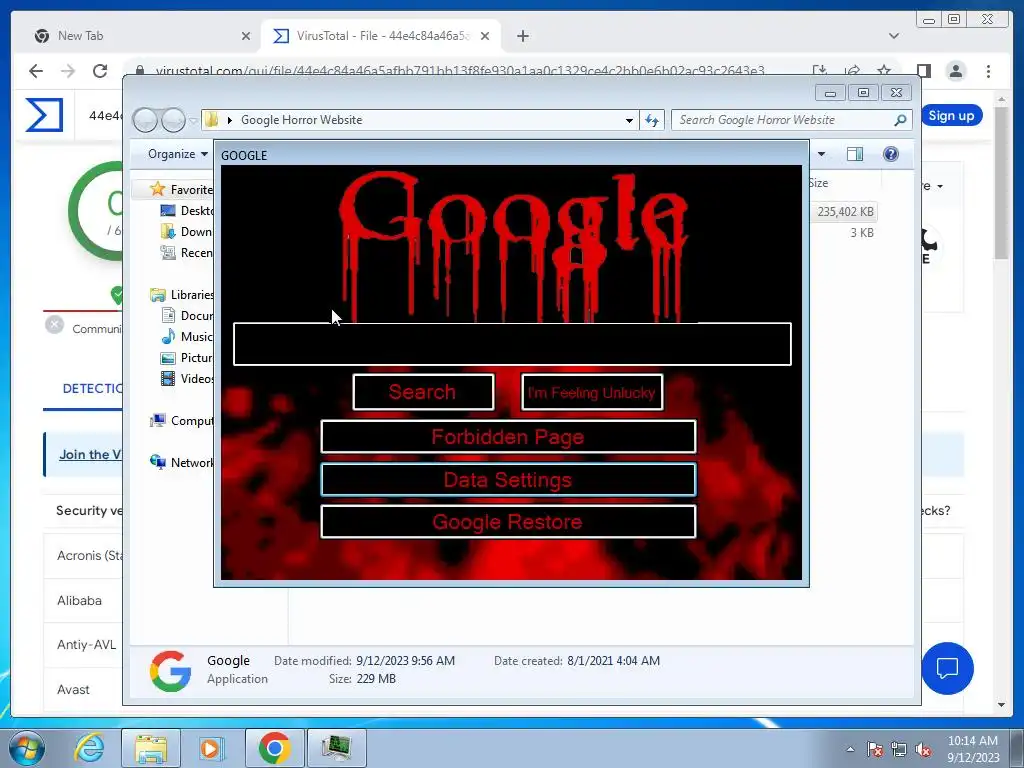Open Chrome side panel icon
The image size is (1024, 768).
(x=923, y=71)
